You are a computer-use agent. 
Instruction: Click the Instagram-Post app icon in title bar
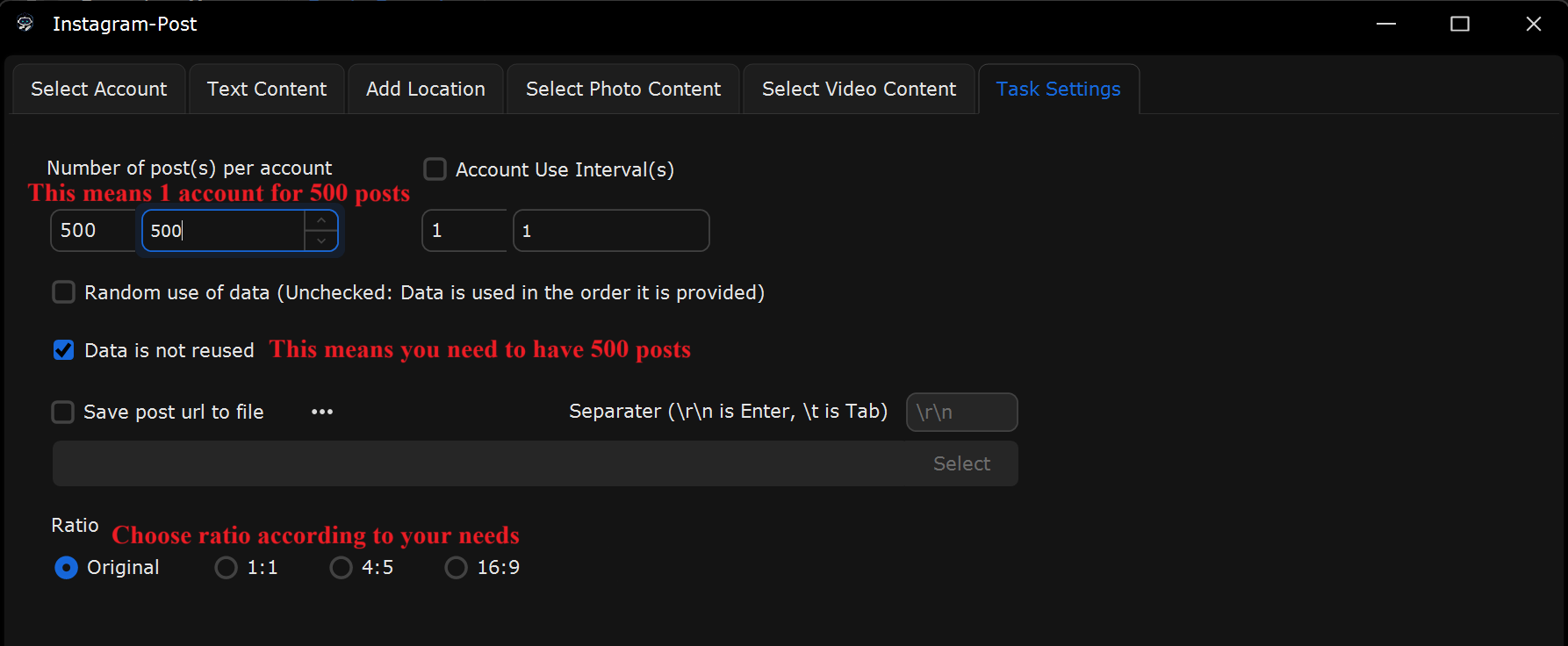pos(25,24)
